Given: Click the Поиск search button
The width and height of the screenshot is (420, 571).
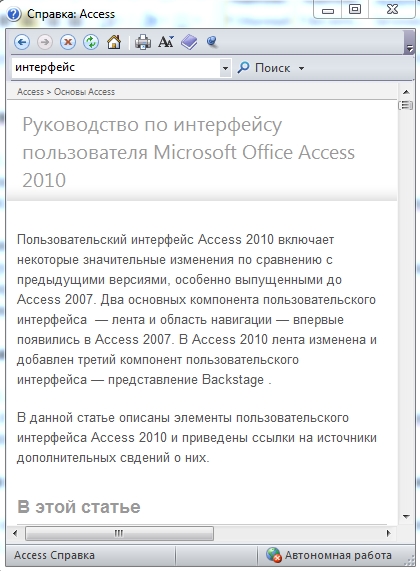Looking at the screenshot, I should [x=264, y=68].
